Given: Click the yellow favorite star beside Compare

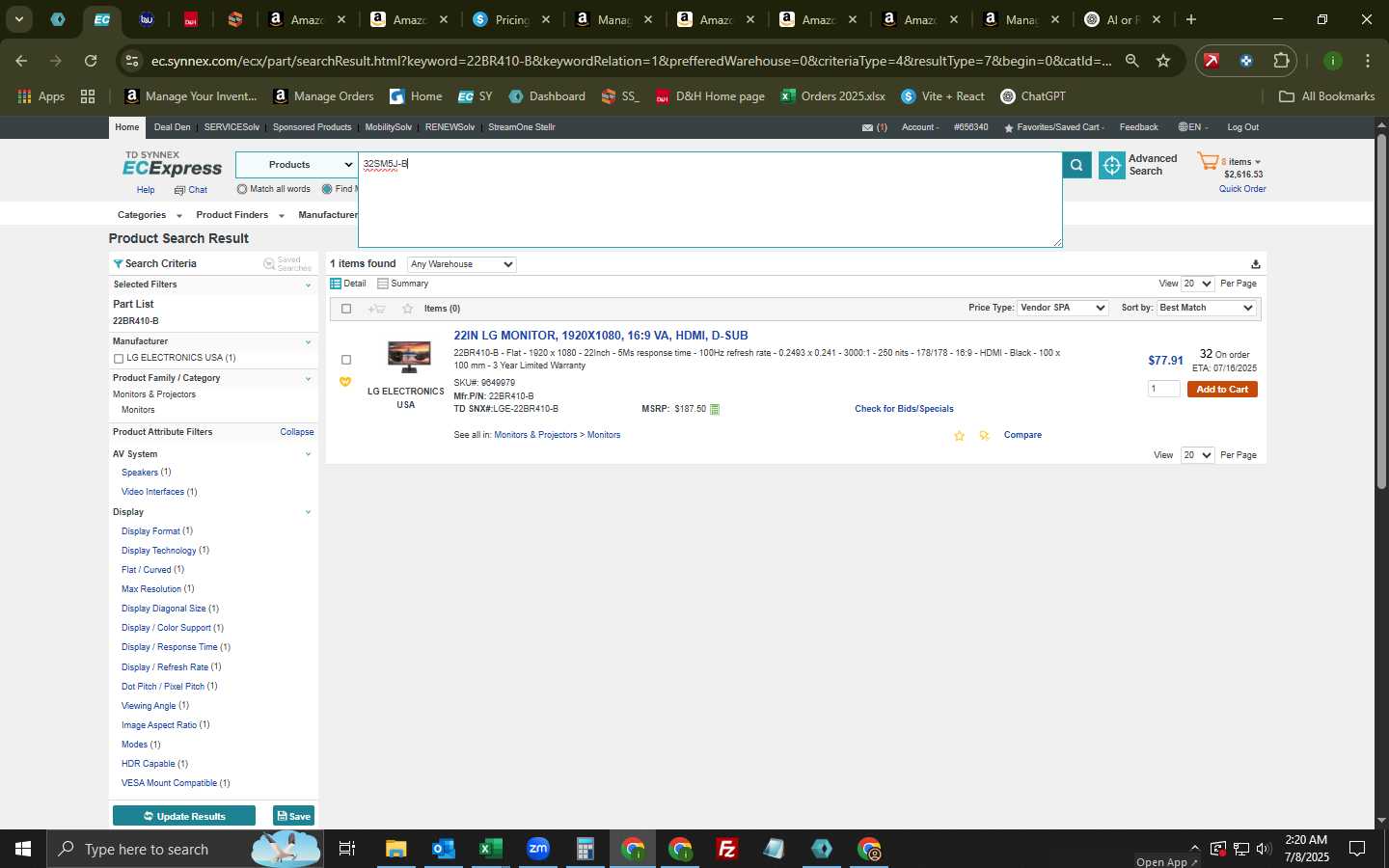Looking at the screenshot, I should pos(959,436).
